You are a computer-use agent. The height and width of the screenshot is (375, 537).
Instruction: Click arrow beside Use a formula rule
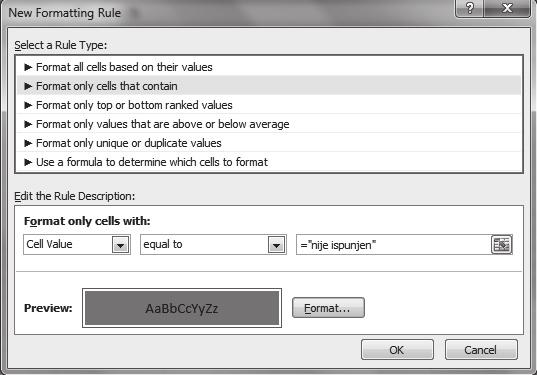point(28,162)
